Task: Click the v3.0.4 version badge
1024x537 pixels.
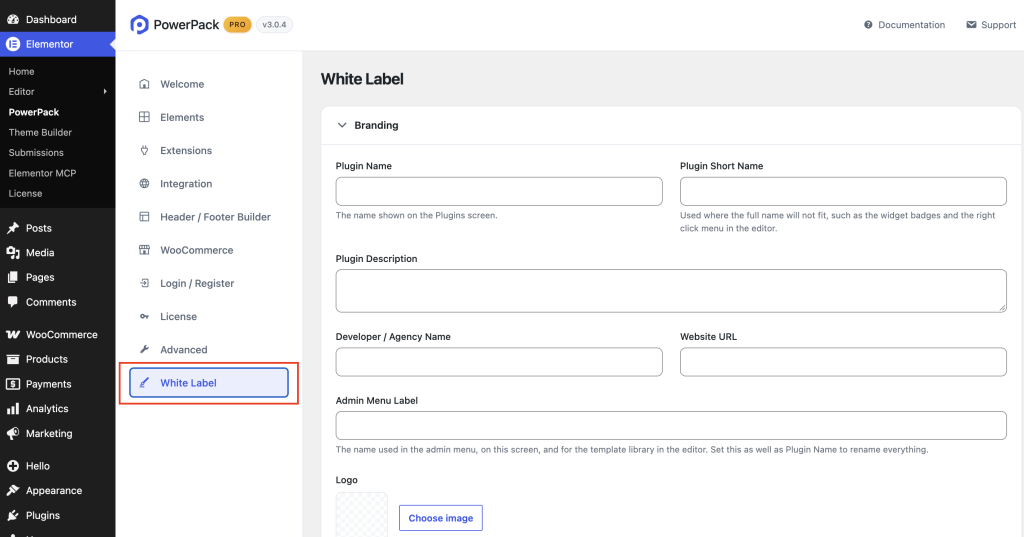Action: [x=274, y=25]
